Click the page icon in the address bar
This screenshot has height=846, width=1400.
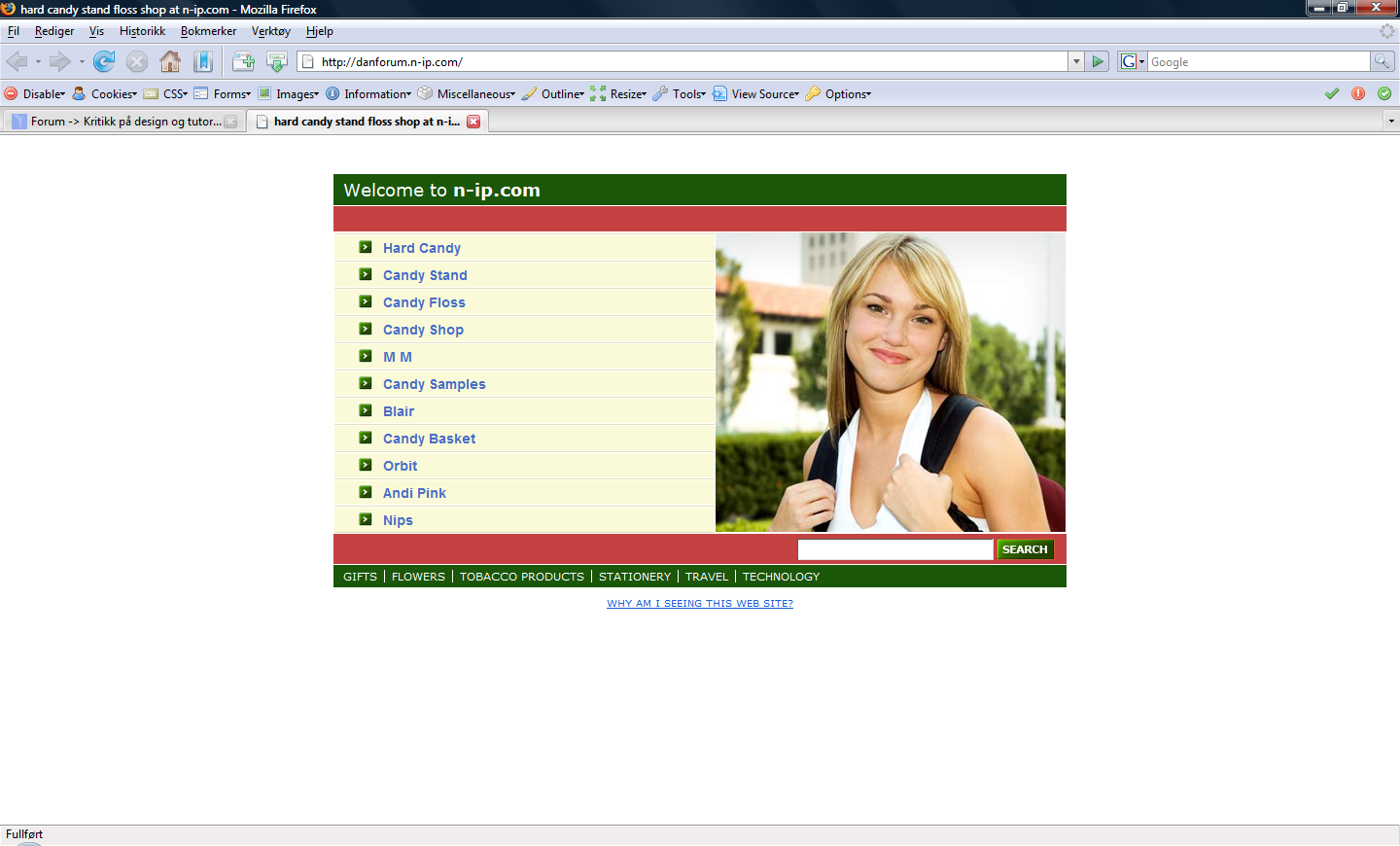(x=308, y=61)
